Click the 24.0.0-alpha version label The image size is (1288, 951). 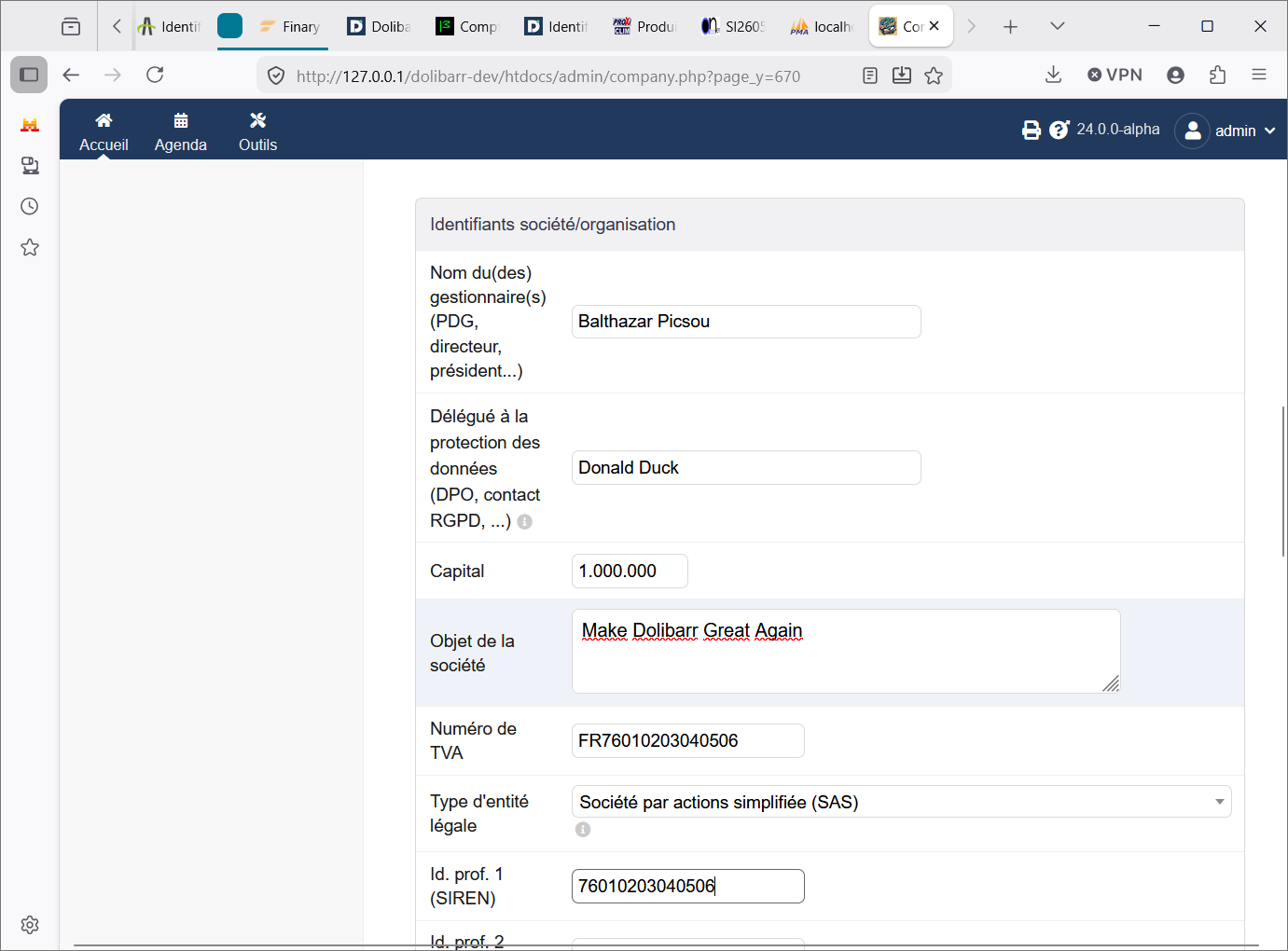[x=1118, y=130]
